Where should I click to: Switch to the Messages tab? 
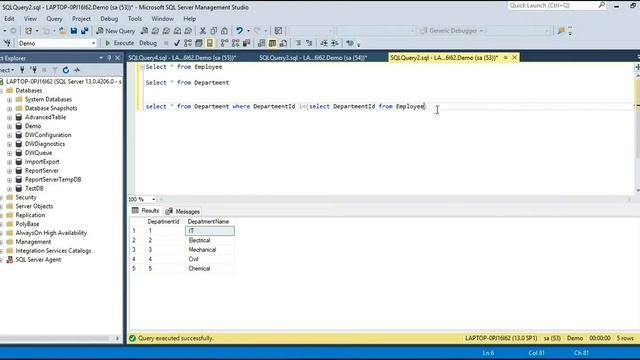(x=183, y=211)
